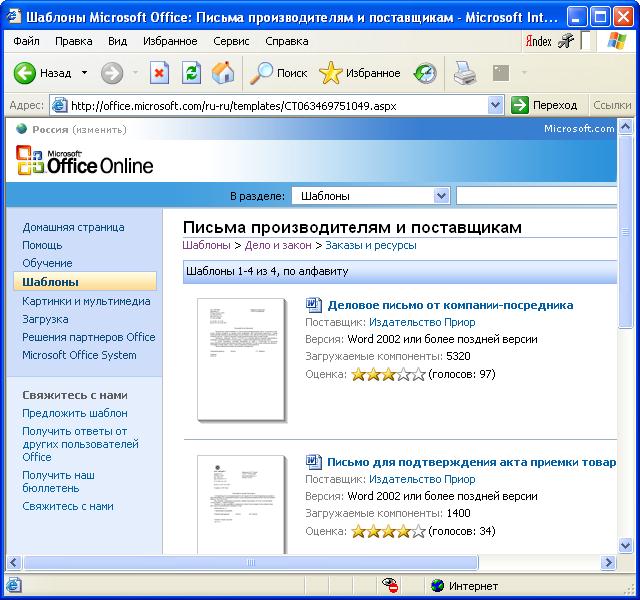Click the page icon in address bar
Image resolution: width=640 pixels, height=600 pixels.
59,105
